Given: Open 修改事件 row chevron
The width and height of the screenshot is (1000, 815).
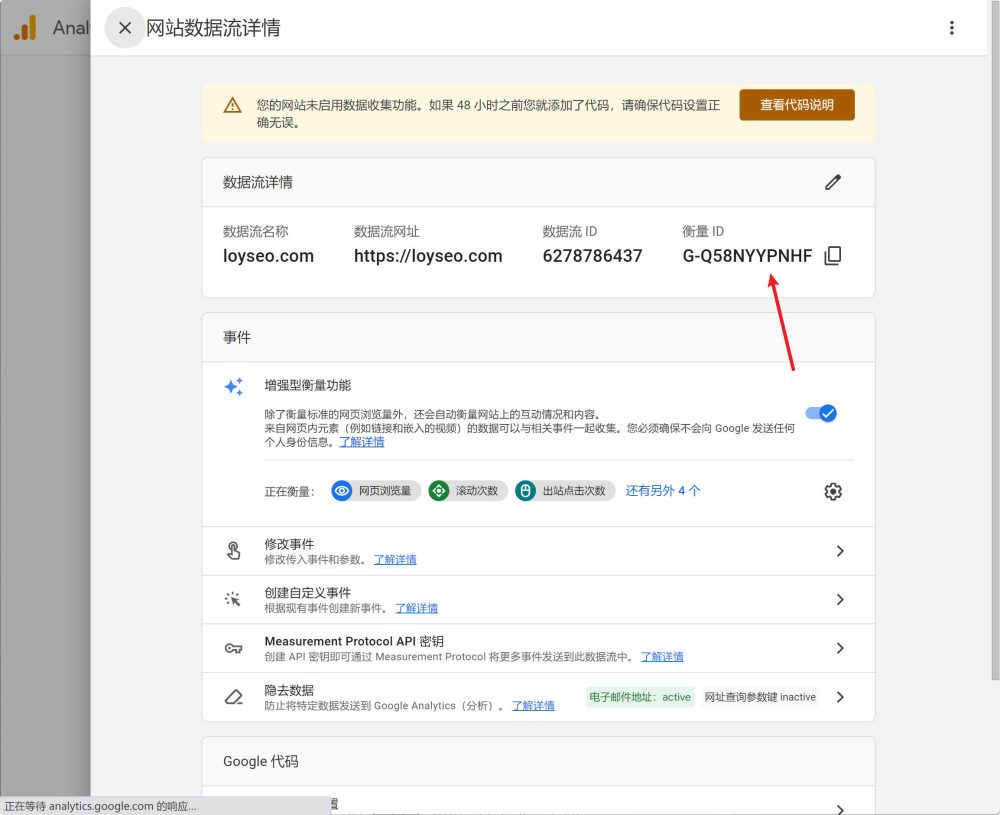Looking at the screenshot, I should (x=840, y=551).
